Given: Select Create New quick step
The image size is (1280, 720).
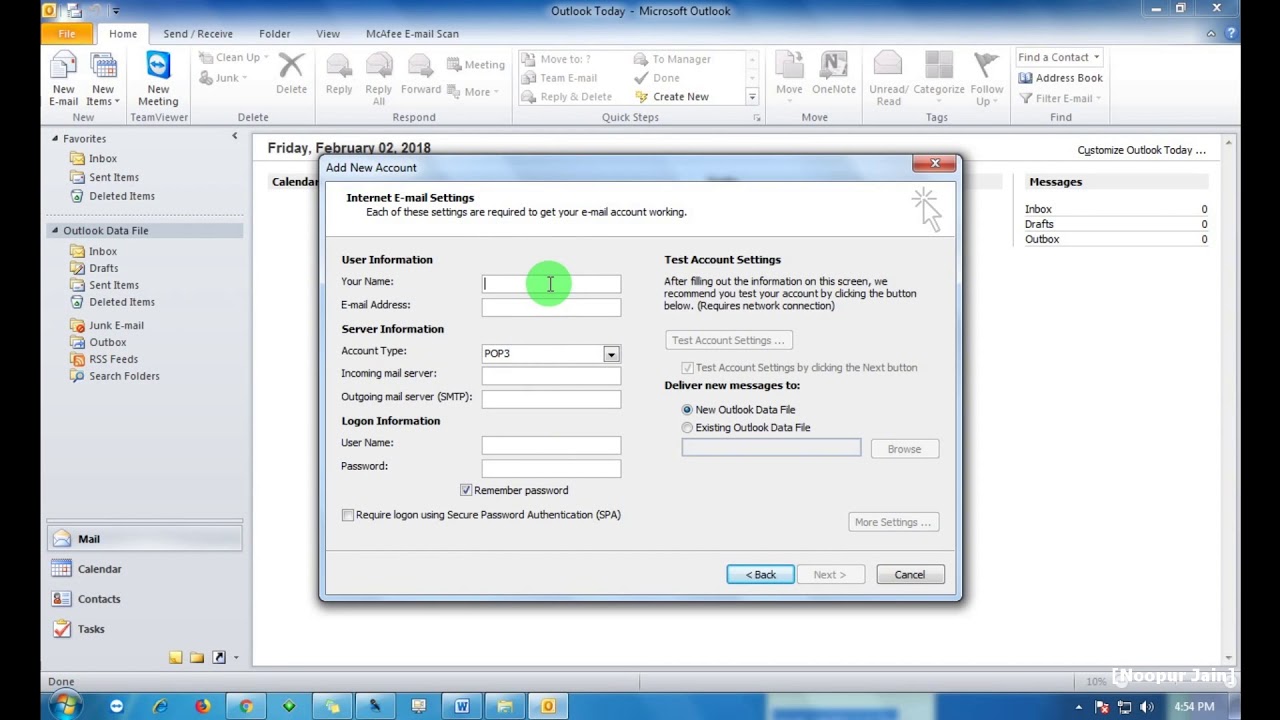Looking at the screenshot, I should [x=672, y=97].
